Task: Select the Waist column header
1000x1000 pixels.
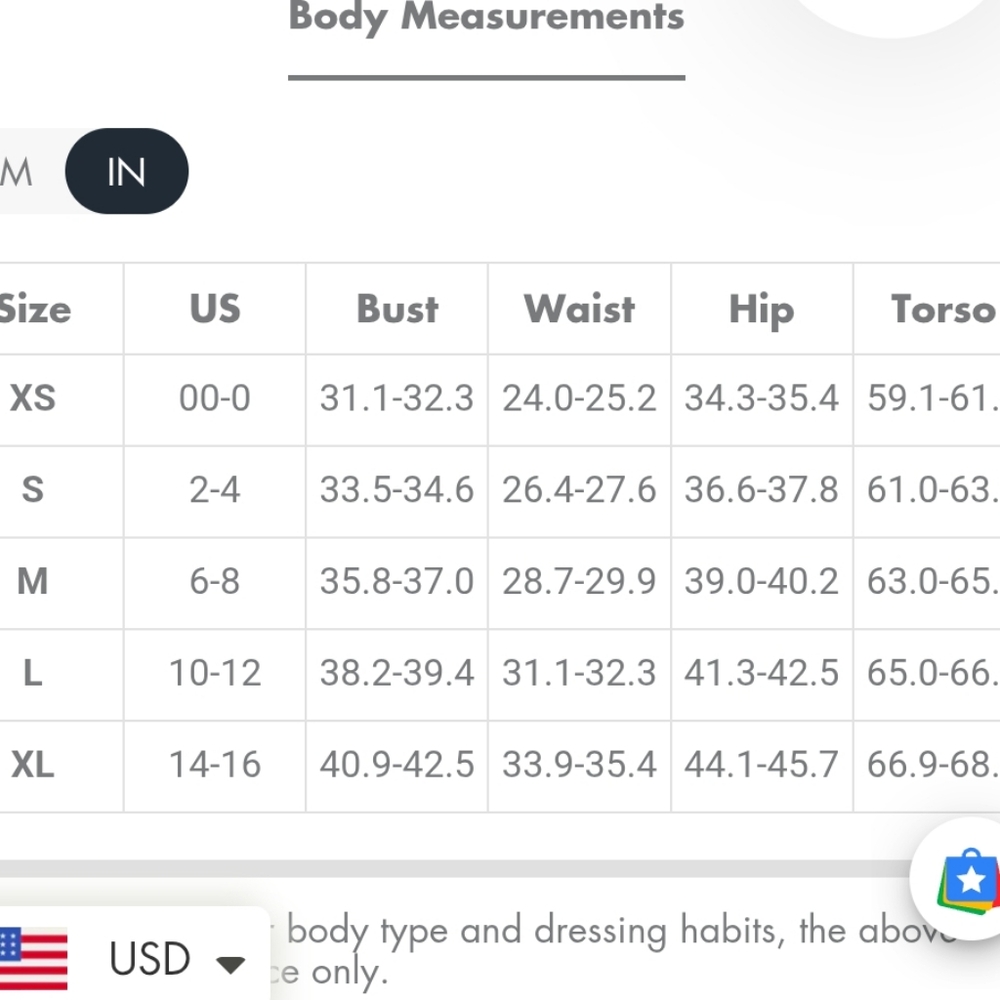Action: [x=579, y=309]
